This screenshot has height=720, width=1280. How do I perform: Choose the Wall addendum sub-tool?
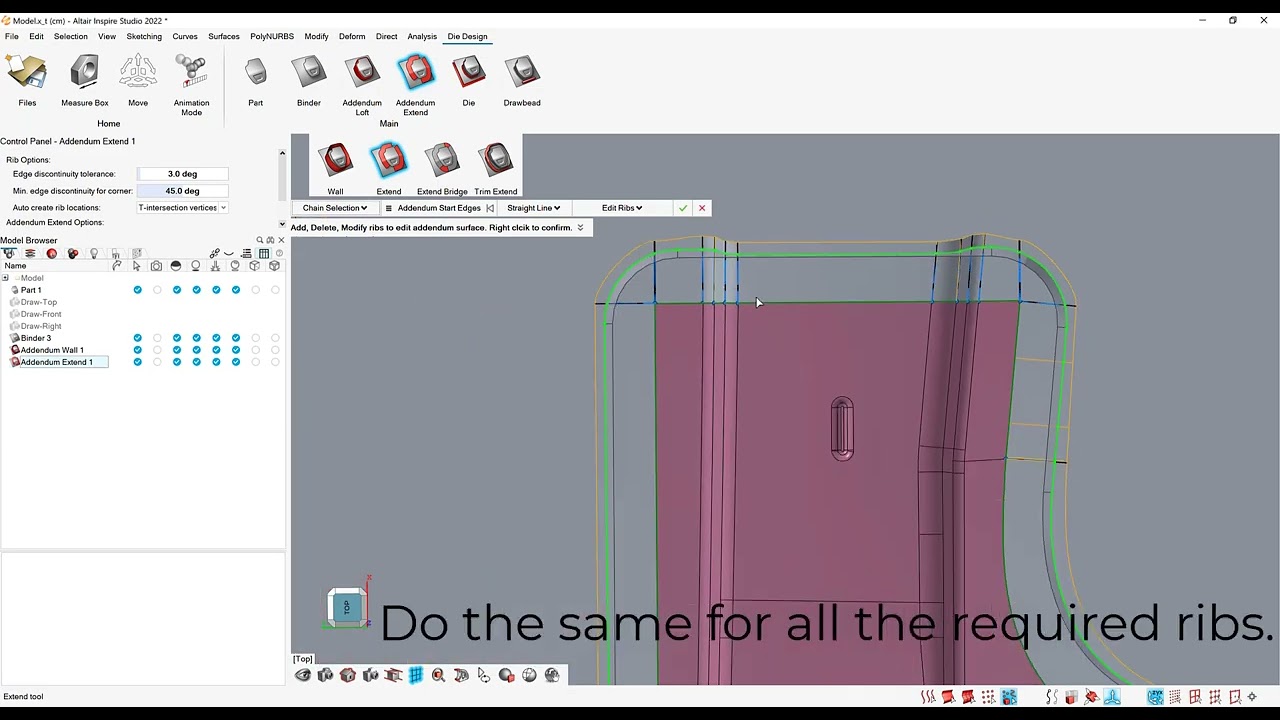335,168
